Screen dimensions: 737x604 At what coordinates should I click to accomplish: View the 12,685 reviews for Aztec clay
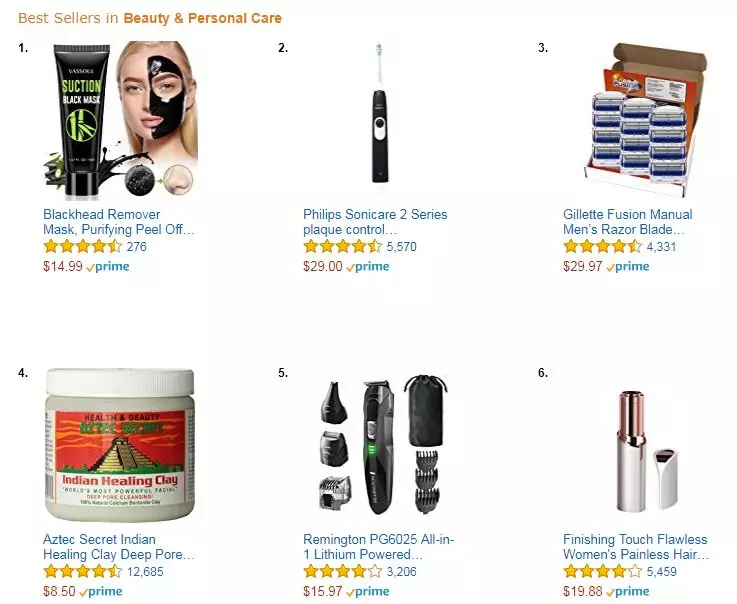click(x=145, y=572)
